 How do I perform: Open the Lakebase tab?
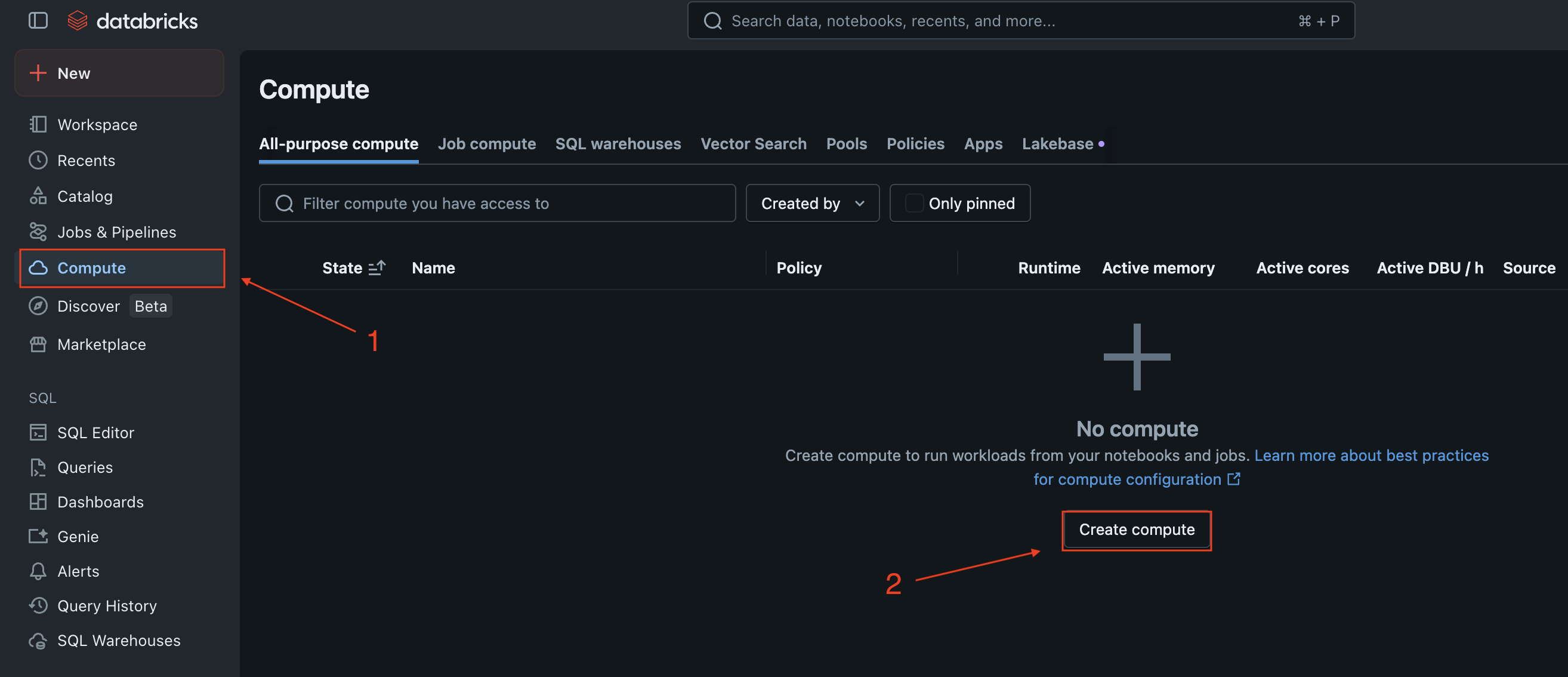pos(1058,144)
